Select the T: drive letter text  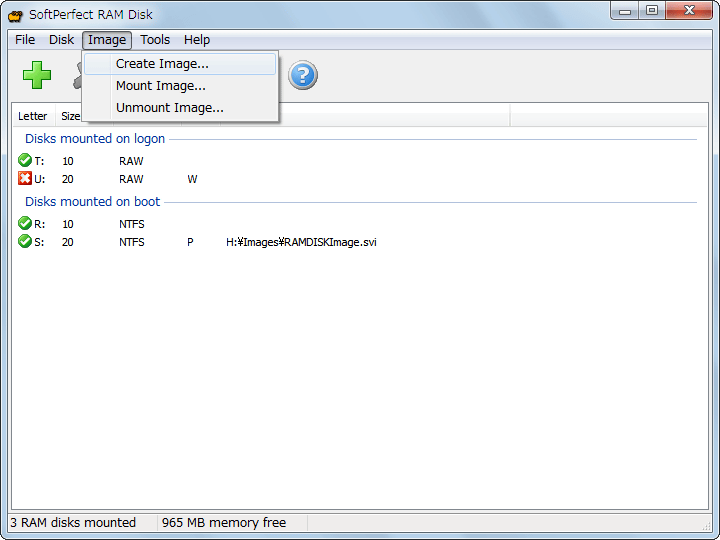(39, 161)
